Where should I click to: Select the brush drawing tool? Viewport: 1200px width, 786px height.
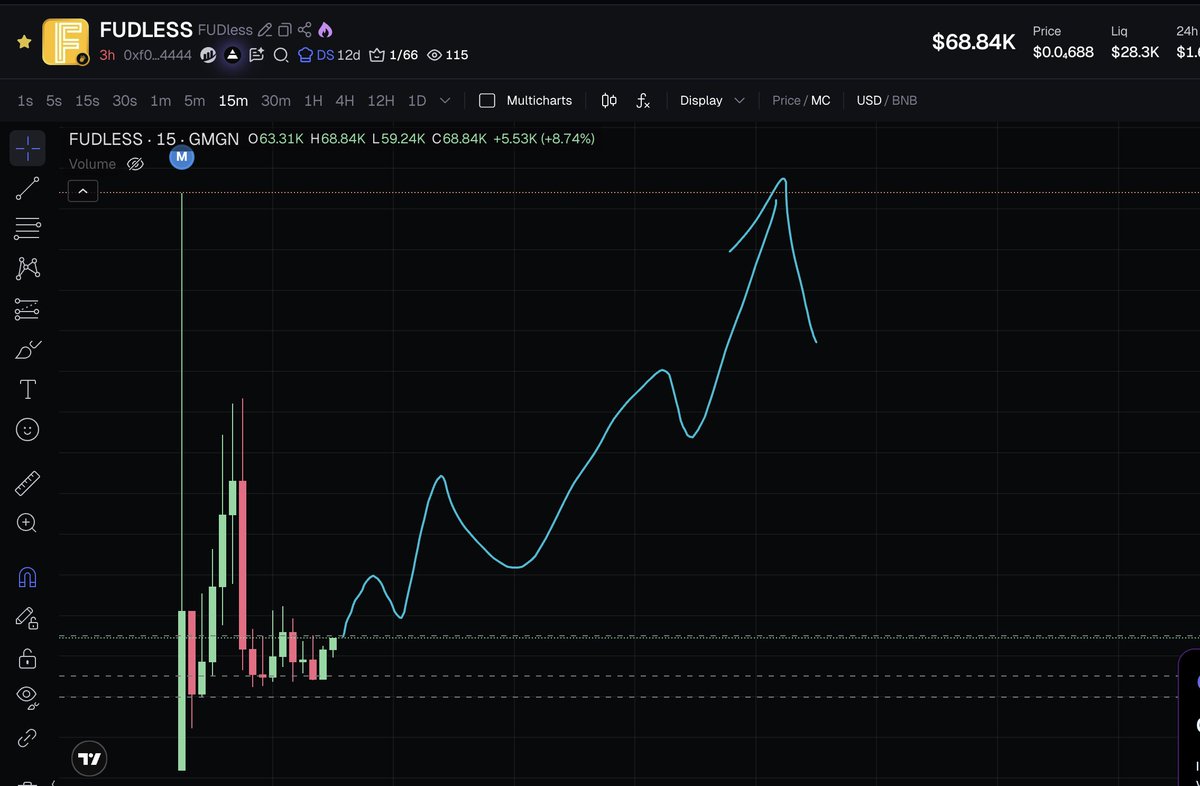pos(27,350)
